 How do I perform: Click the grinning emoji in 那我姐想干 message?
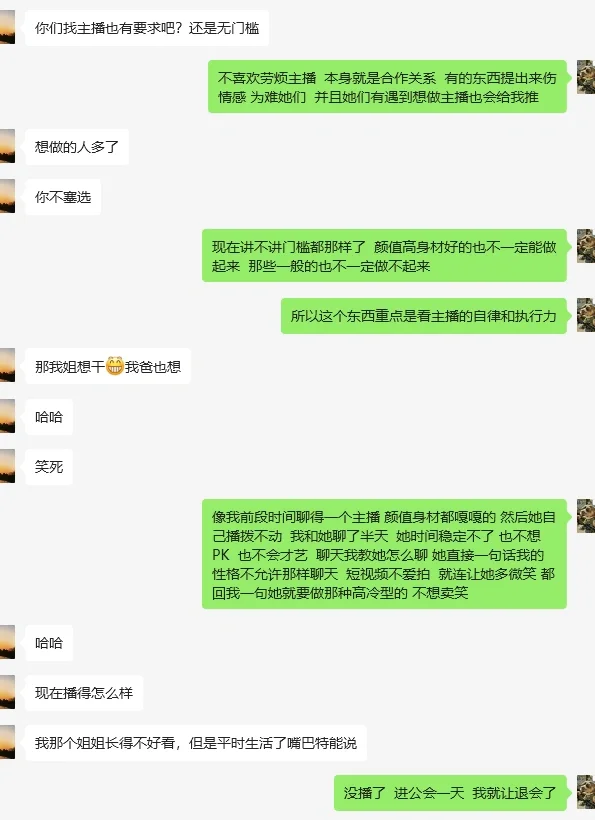(x=115, y=366)
